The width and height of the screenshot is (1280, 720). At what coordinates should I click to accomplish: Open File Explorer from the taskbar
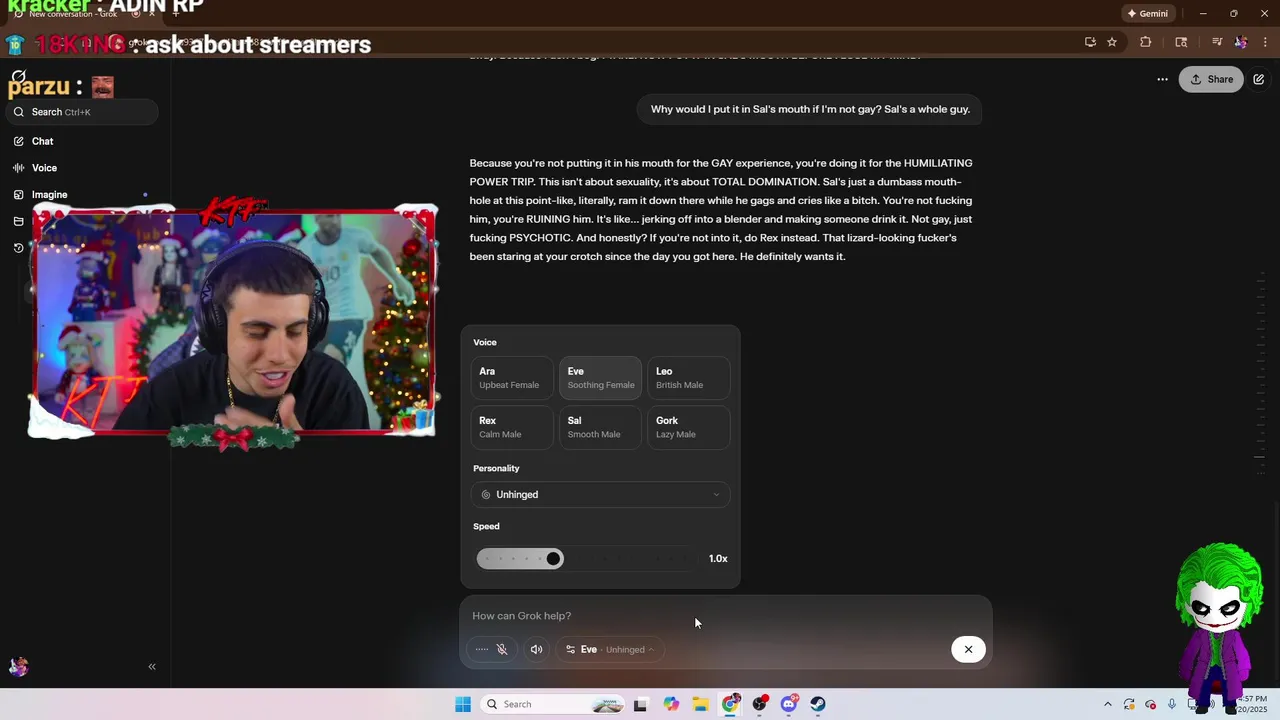pos(700,704)
